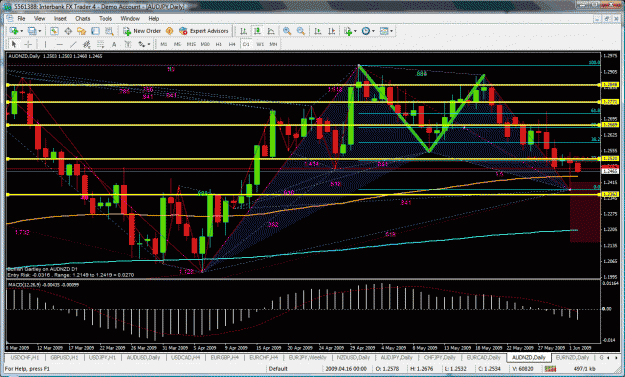Expand the Profiles dropdown arrow
Viewport: 625px width, 377px height.
click(x=39, y=31)
